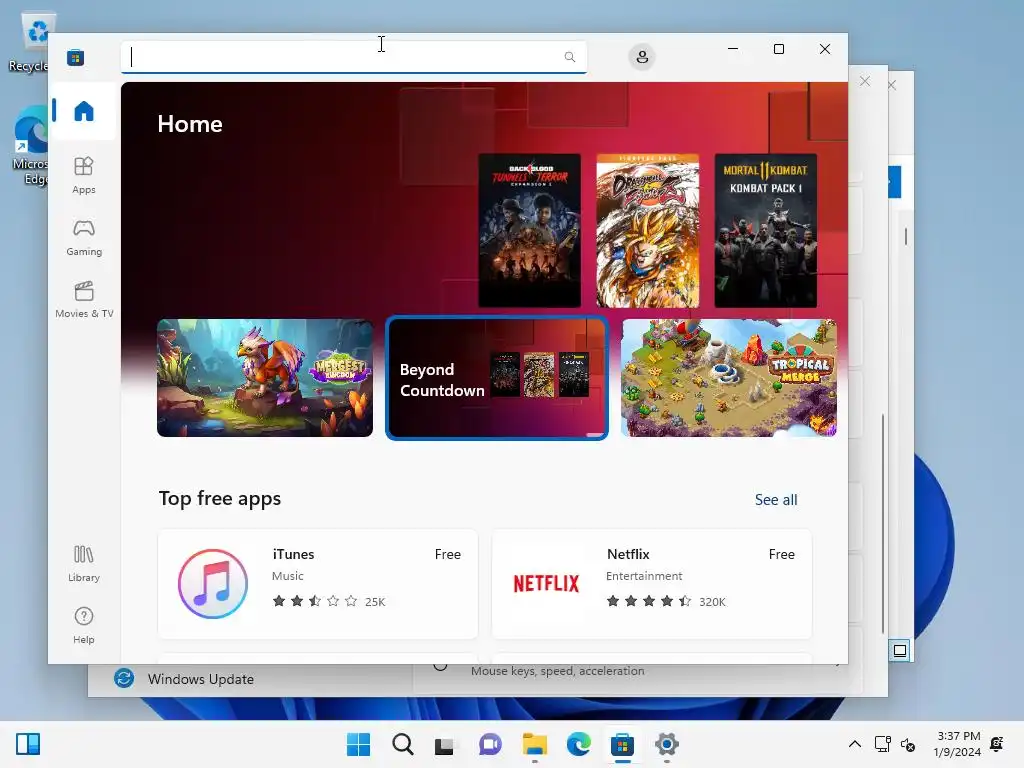Image resolution: width=1024 pixels, height=768 pixels.
Task: Open the Windows Start menu
Action: click(x=358, y=744)
